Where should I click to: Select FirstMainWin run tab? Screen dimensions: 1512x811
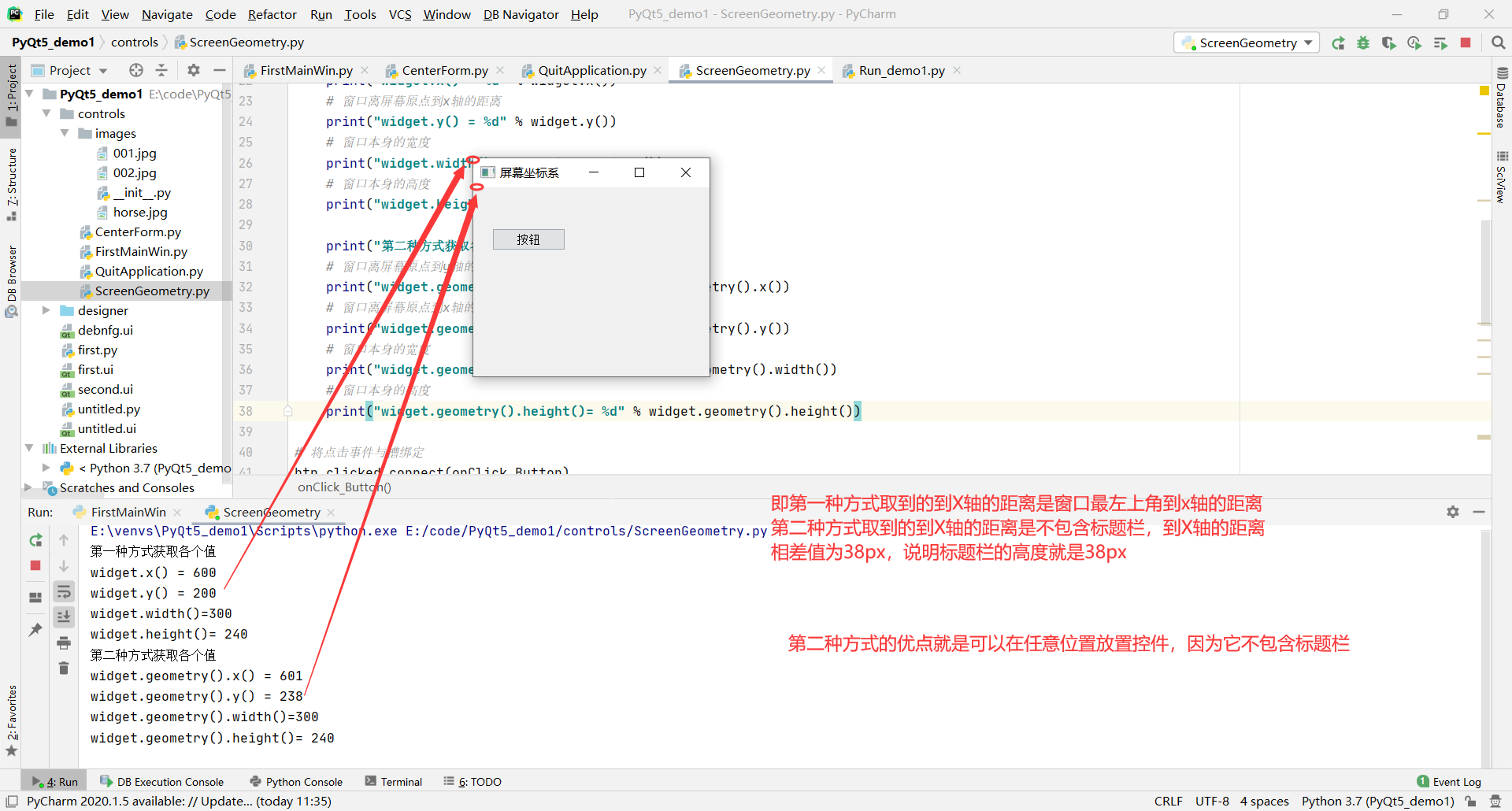pyautogui.click(x=128, y=512)
